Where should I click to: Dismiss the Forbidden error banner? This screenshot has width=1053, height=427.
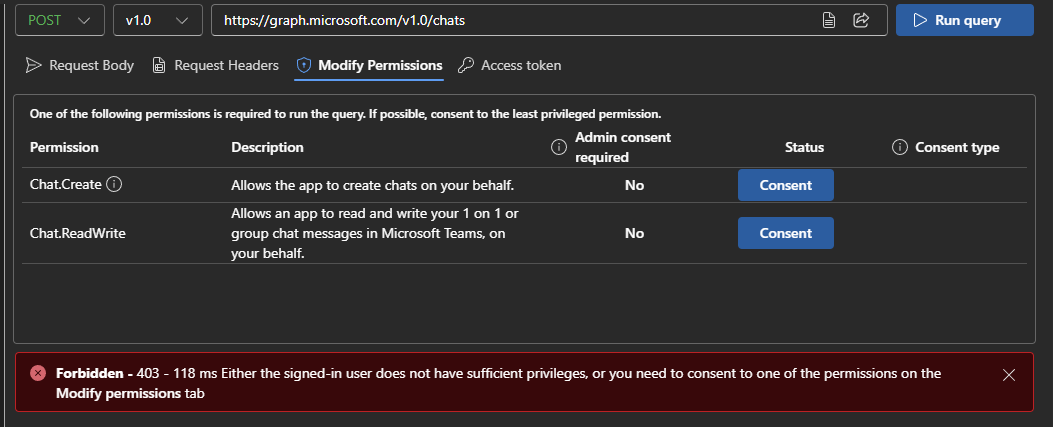[1008, 375]
